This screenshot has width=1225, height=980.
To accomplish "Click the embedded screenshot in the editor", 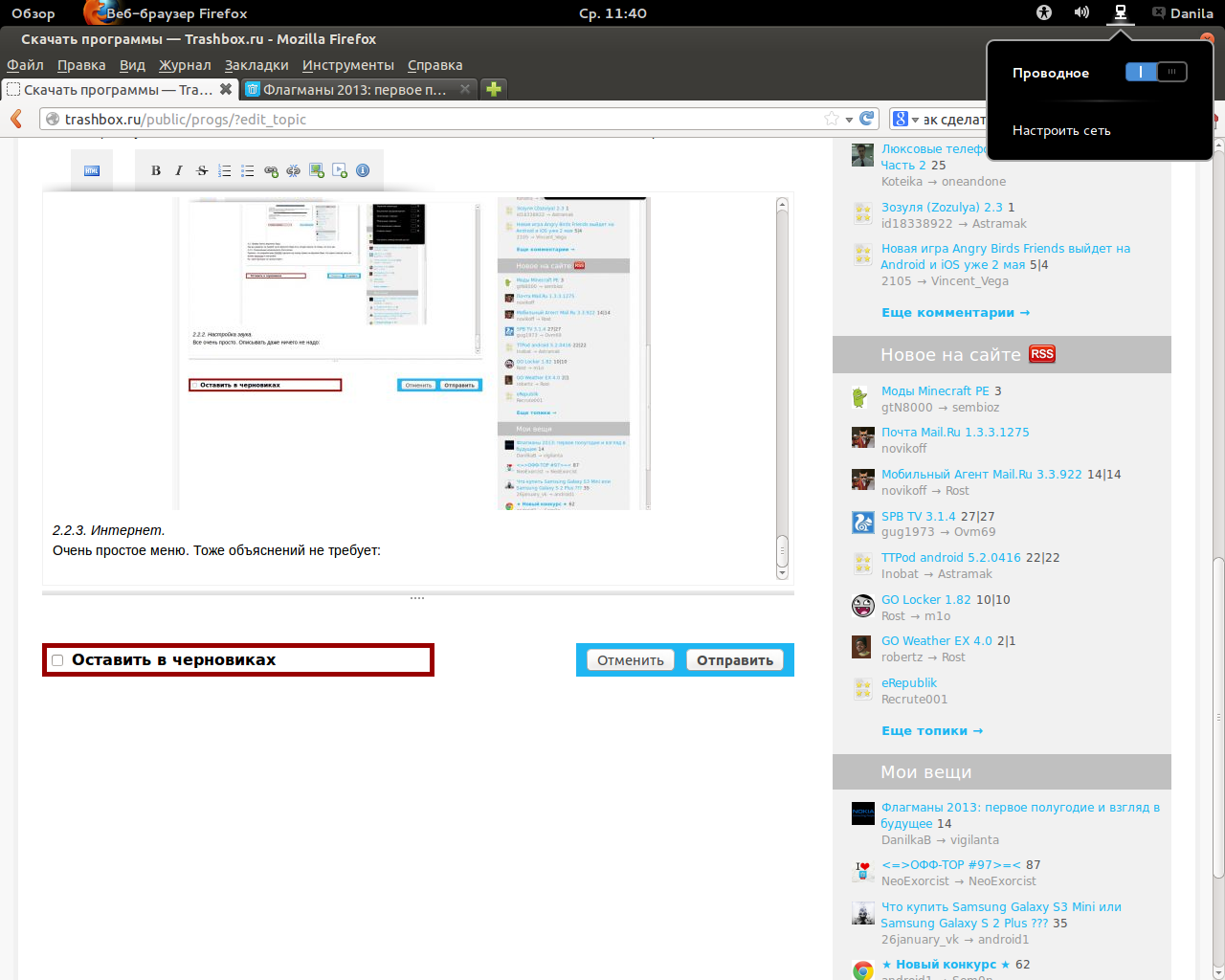I will (412, 353).
